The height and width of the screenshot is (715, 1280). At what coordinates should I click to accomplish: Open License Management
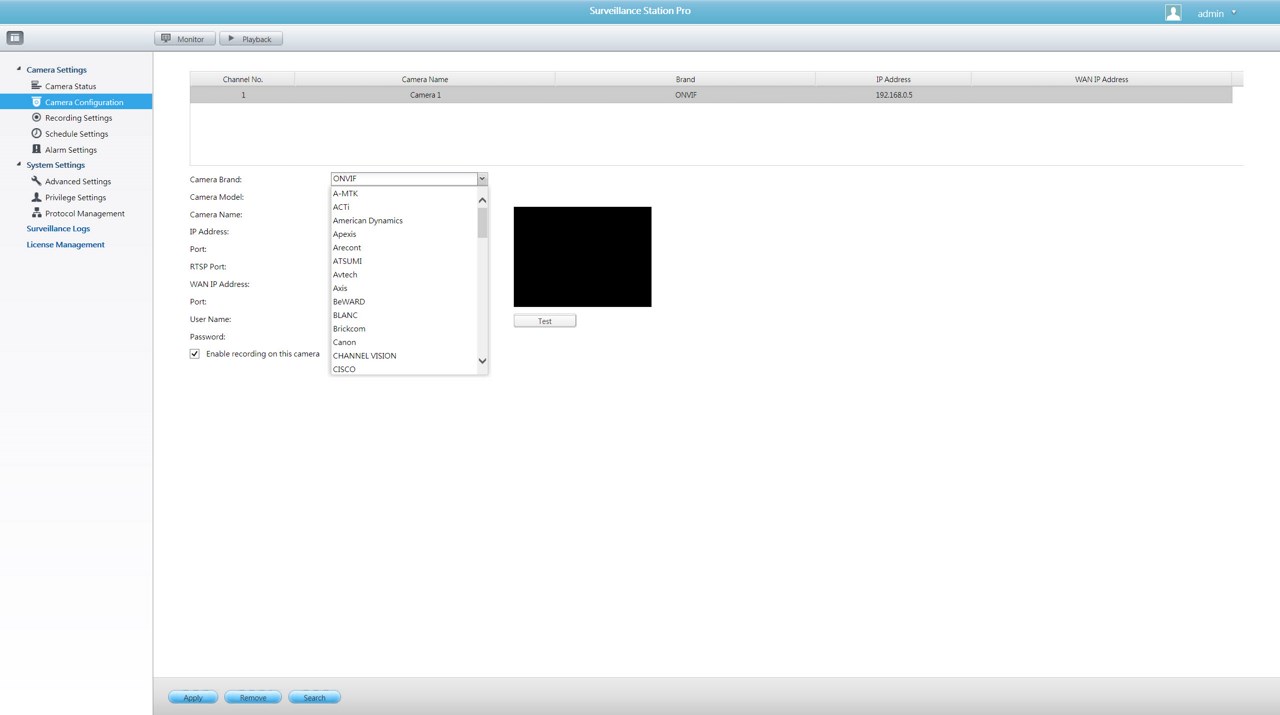pyautogui.click(x=65, y=245)
